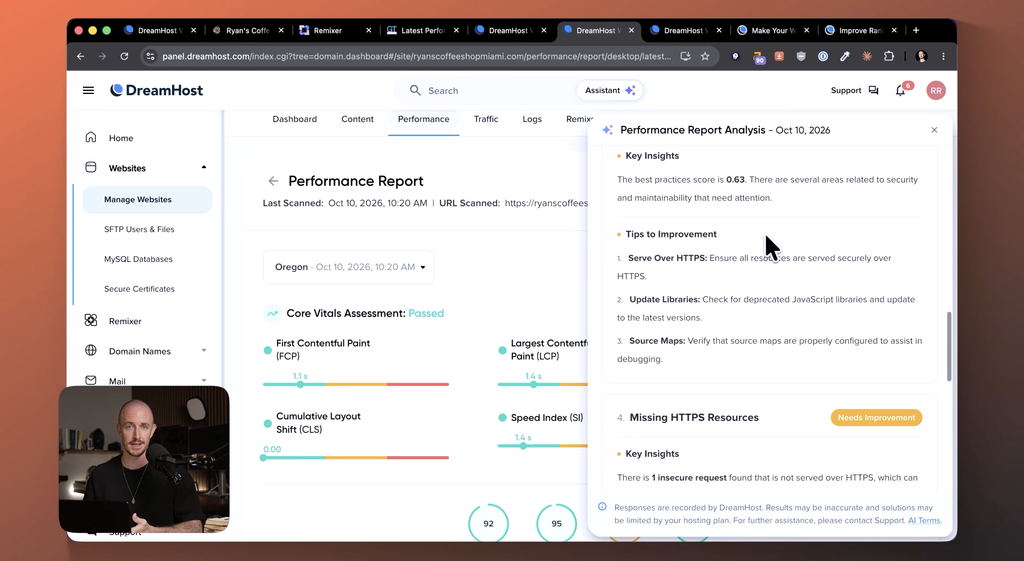This screenshot has width=1024, height=561.
Task: Switch to the Traffic tab
Action: (486, 119)
